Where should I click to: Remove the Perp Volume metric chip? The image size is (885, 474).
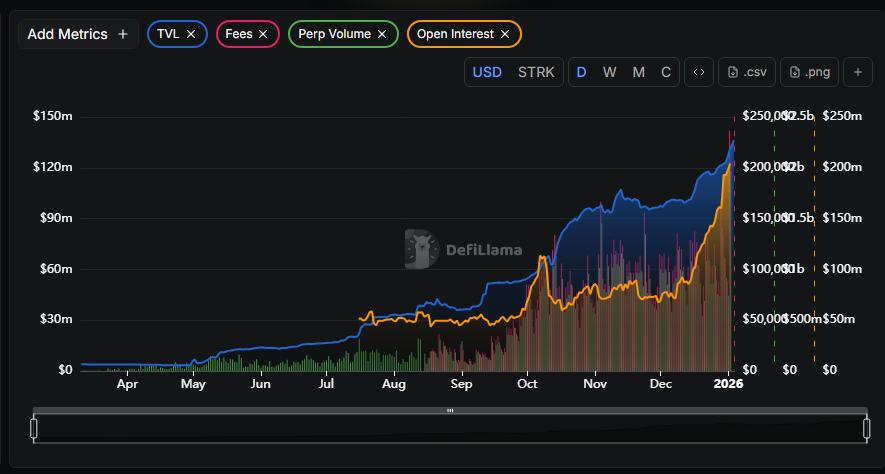click(382, 34)
